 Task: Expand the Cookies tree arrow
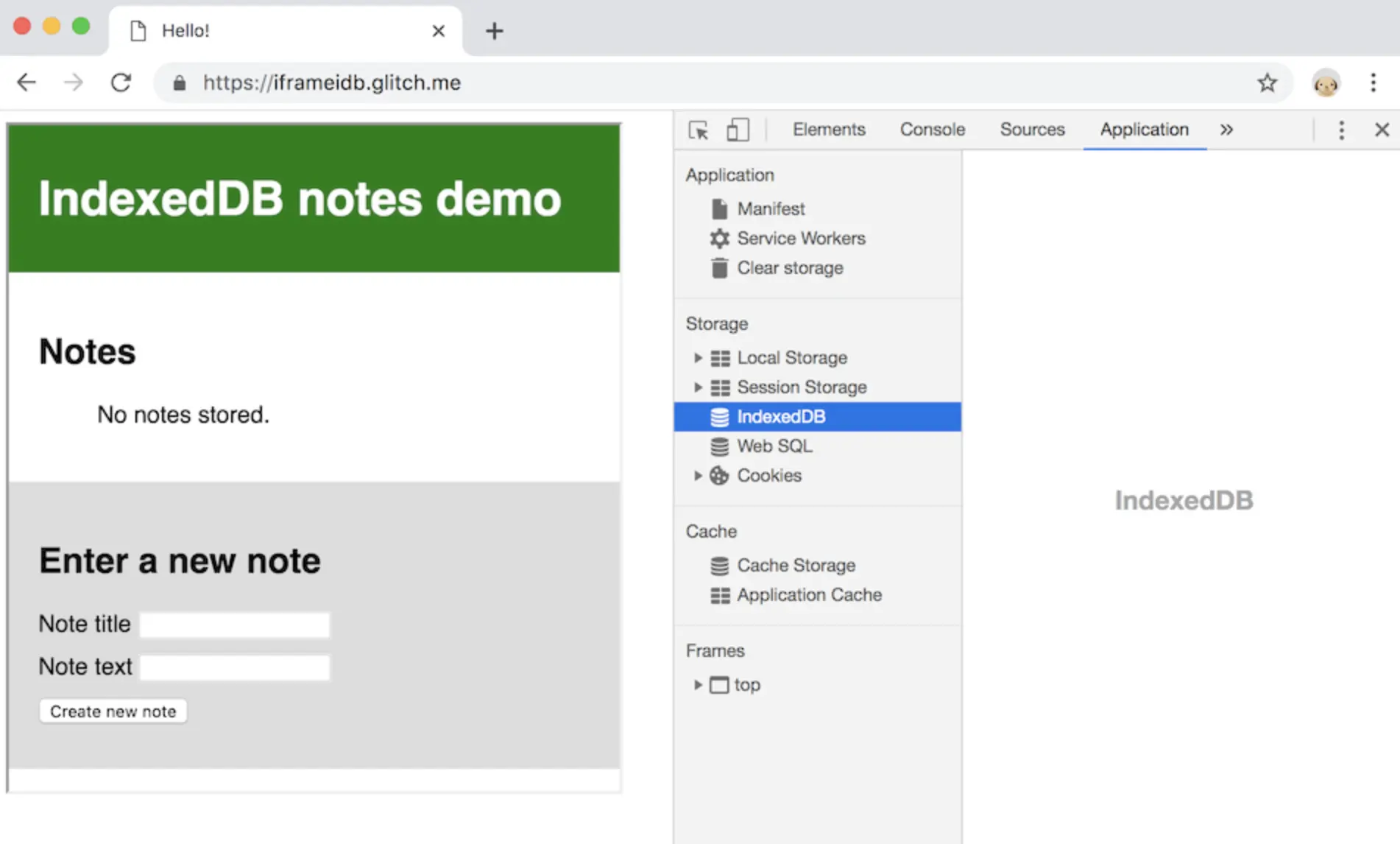click(x=698, y=476)
